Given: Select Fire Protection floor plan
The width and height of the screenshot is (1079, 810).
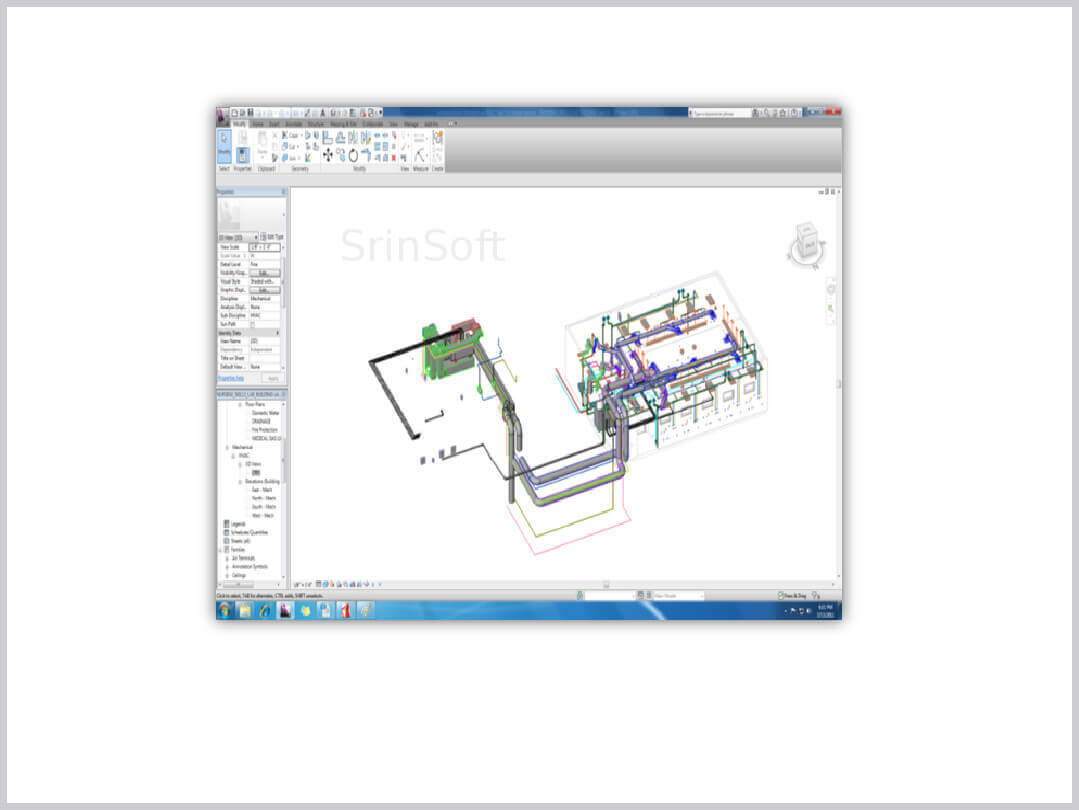Looking at the screenshot, I should pos(265,430).
